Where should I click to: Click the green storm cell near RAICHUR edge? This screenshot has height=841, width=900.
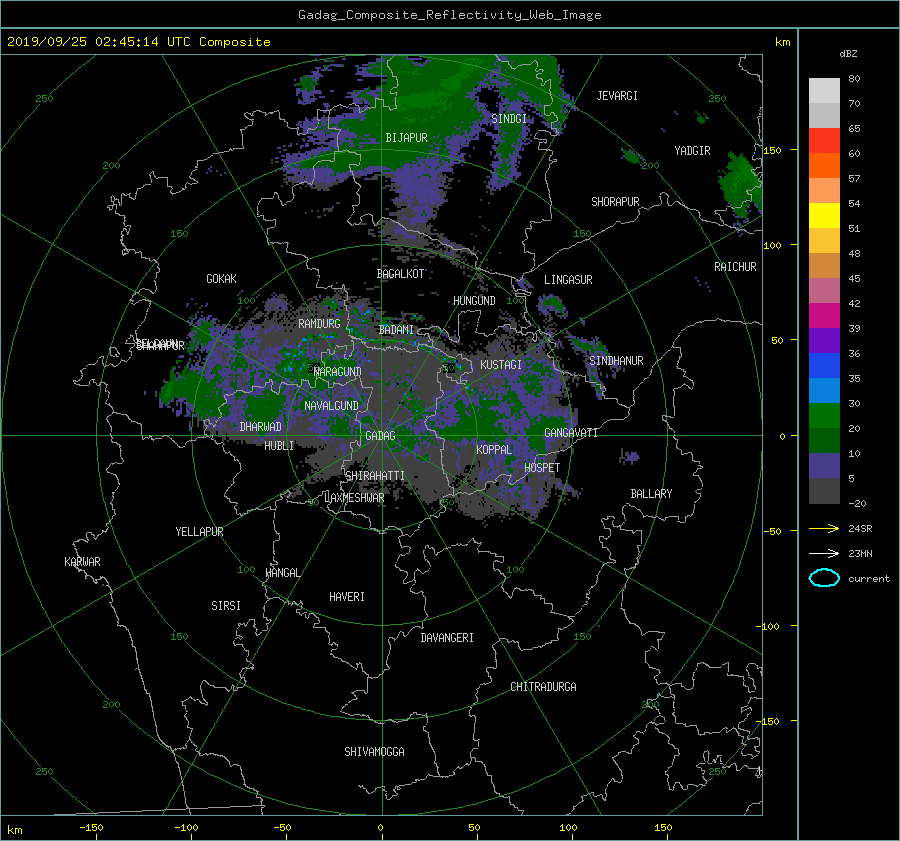click(x=742, y=187)
